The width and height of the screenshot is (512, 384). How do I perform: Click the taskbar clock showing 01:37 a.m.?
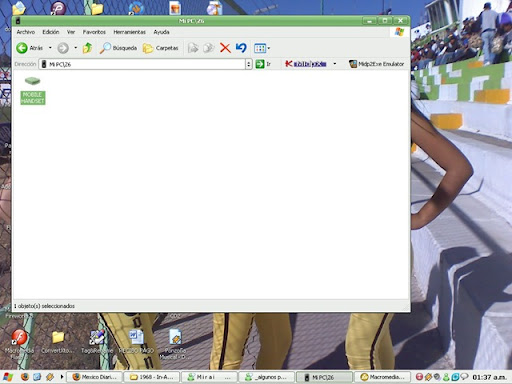click(489, 377)
